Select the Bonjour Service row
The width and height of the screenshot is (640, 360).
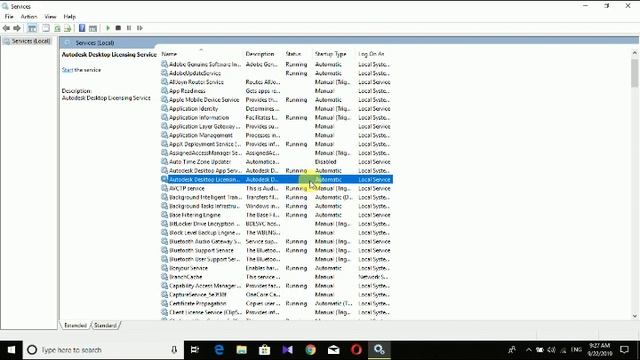coord(276,268)
